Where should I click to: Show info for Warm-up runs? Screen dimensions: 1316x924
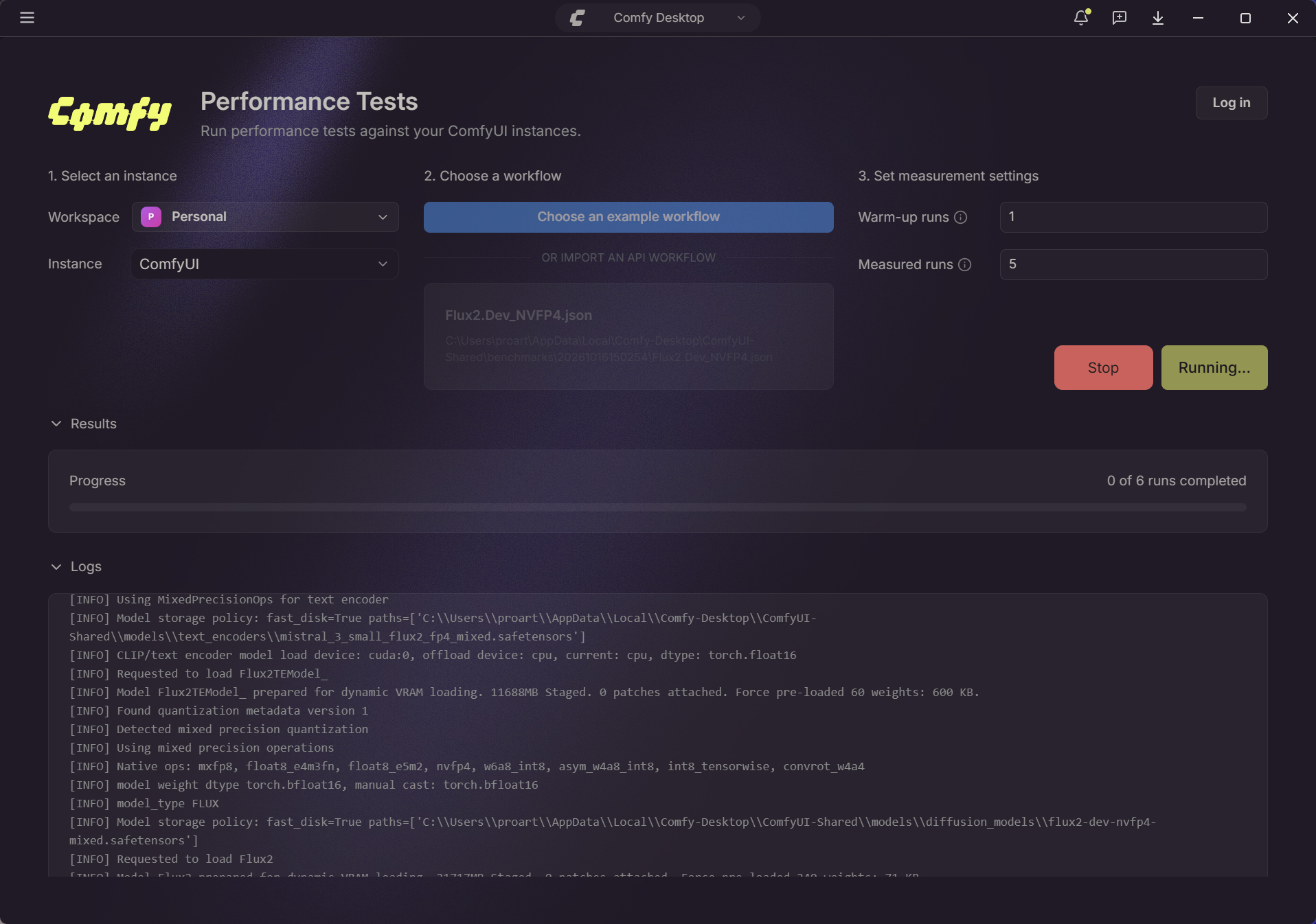[961, 217]
